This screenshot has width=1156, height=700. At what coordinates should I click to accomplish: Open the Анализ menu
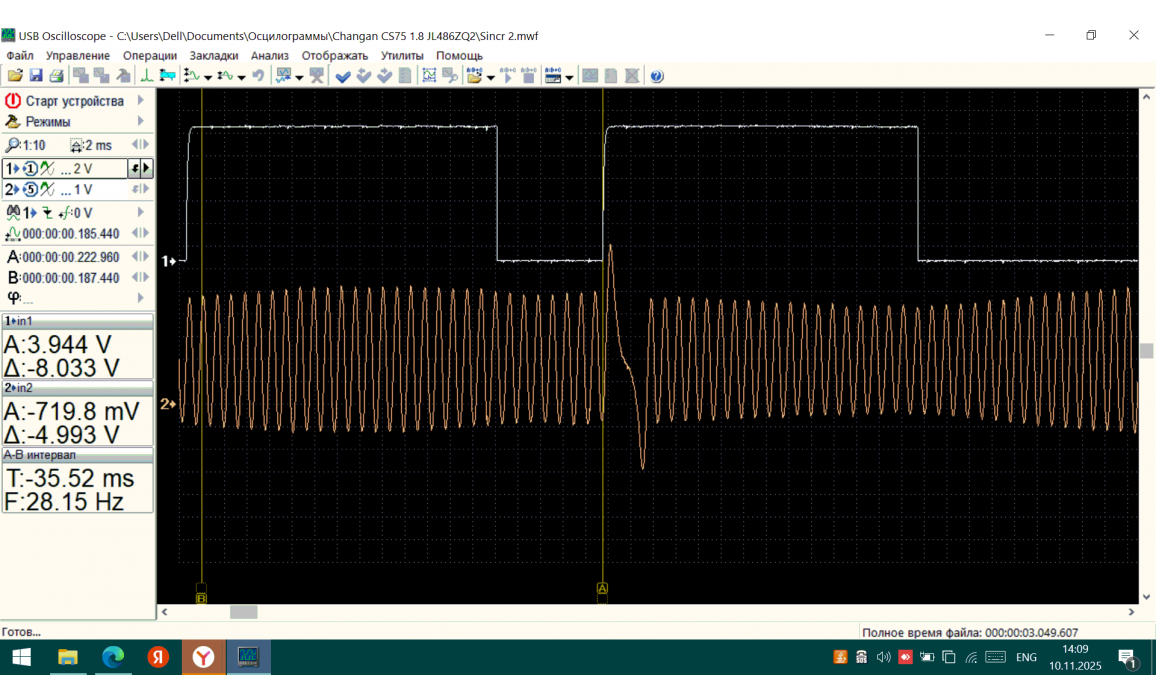(269, 56)
